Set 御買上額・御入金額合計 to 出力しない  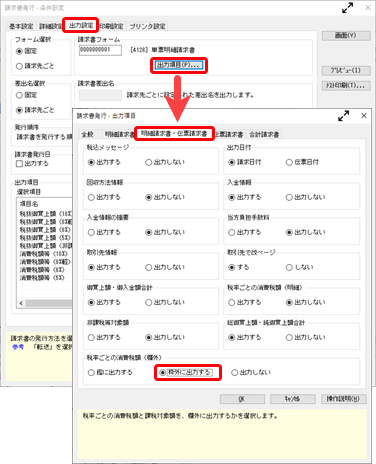point(165,303)
